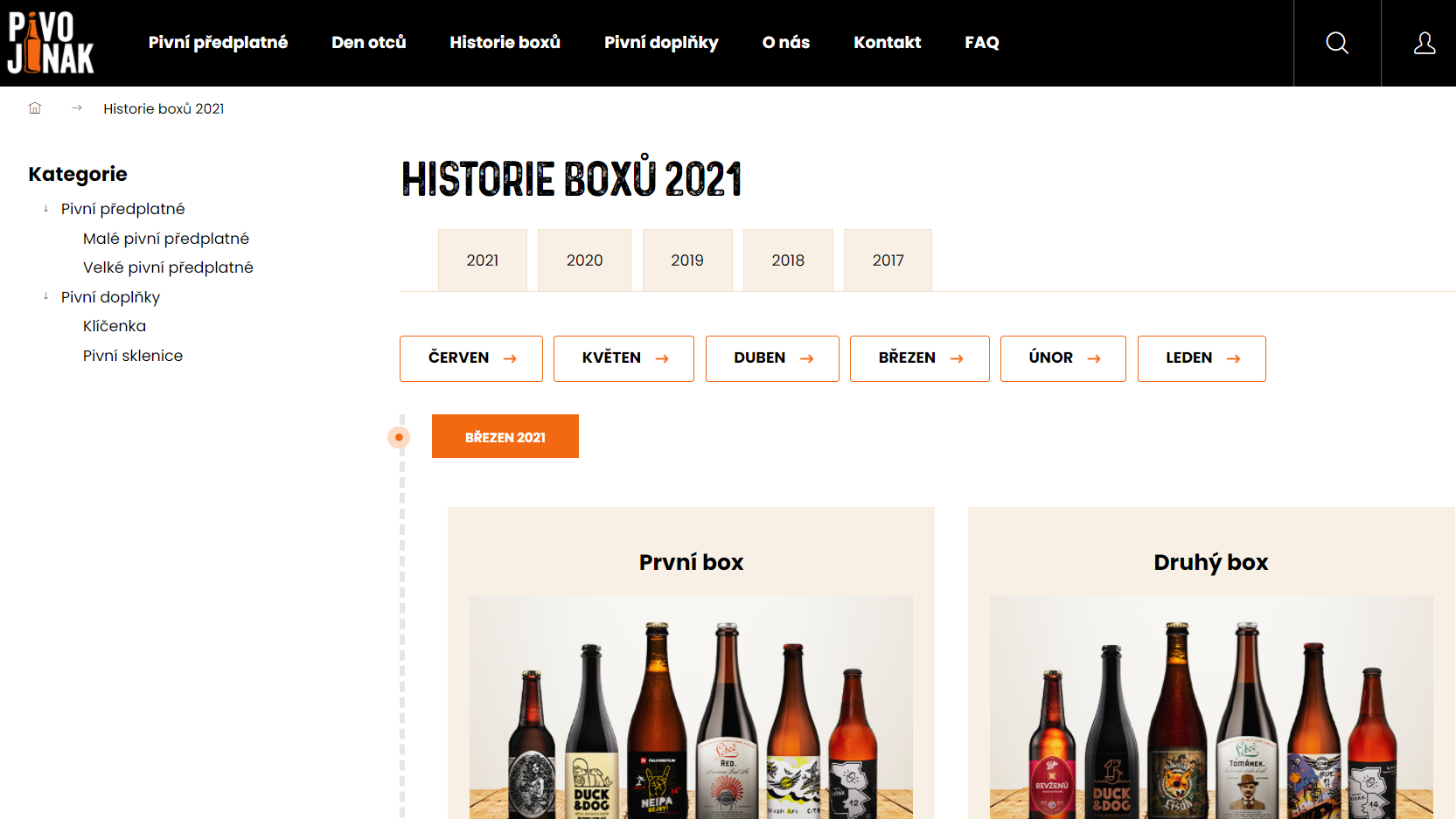Select the 2020 year tab
The image size is (1456, 819).
(584, 260)
